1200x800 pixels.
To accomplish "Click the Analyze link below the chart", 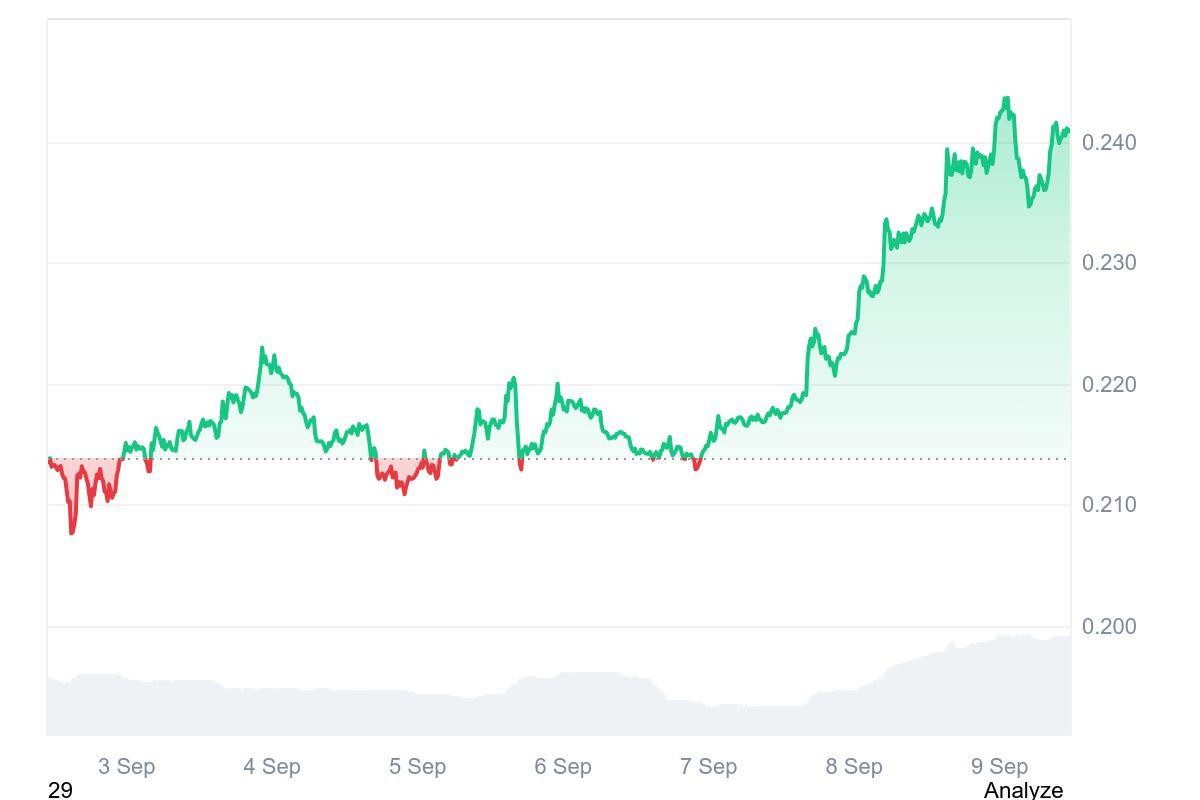I will coord(1022,790).
